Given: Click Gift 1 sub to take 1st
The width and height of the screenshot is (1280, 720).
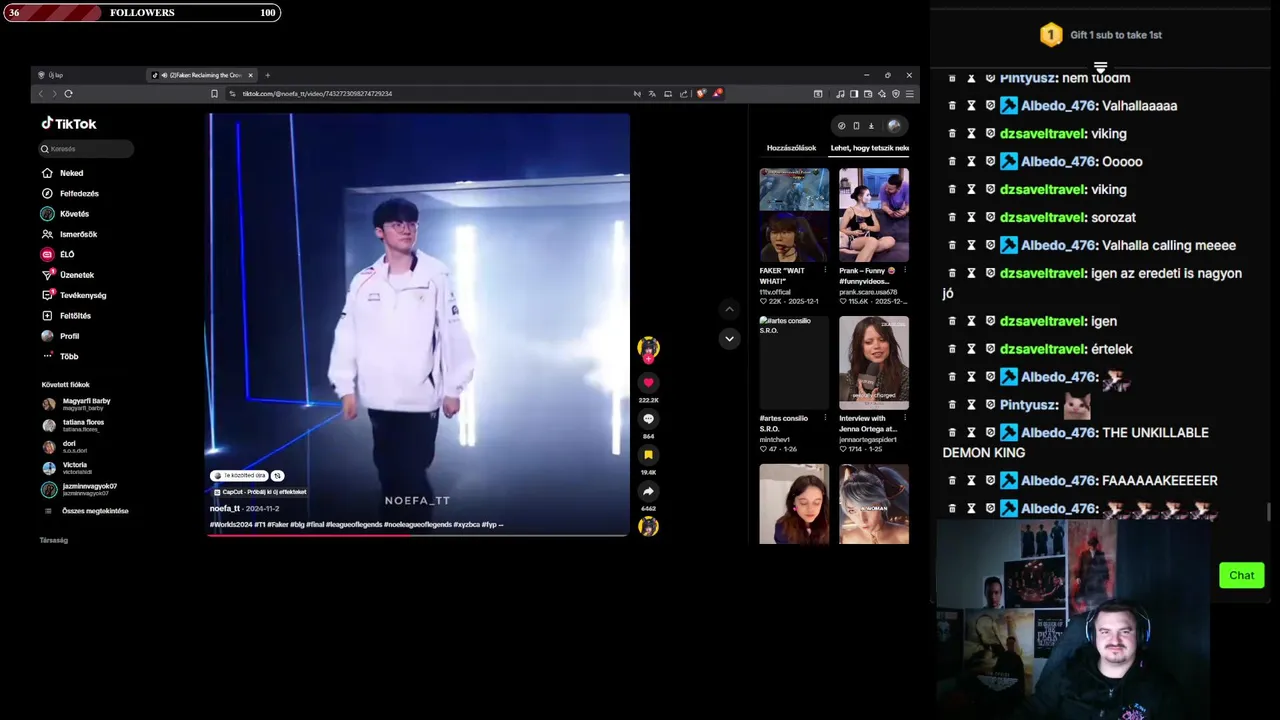Looking at the screenshot, I should (1115, 35).
